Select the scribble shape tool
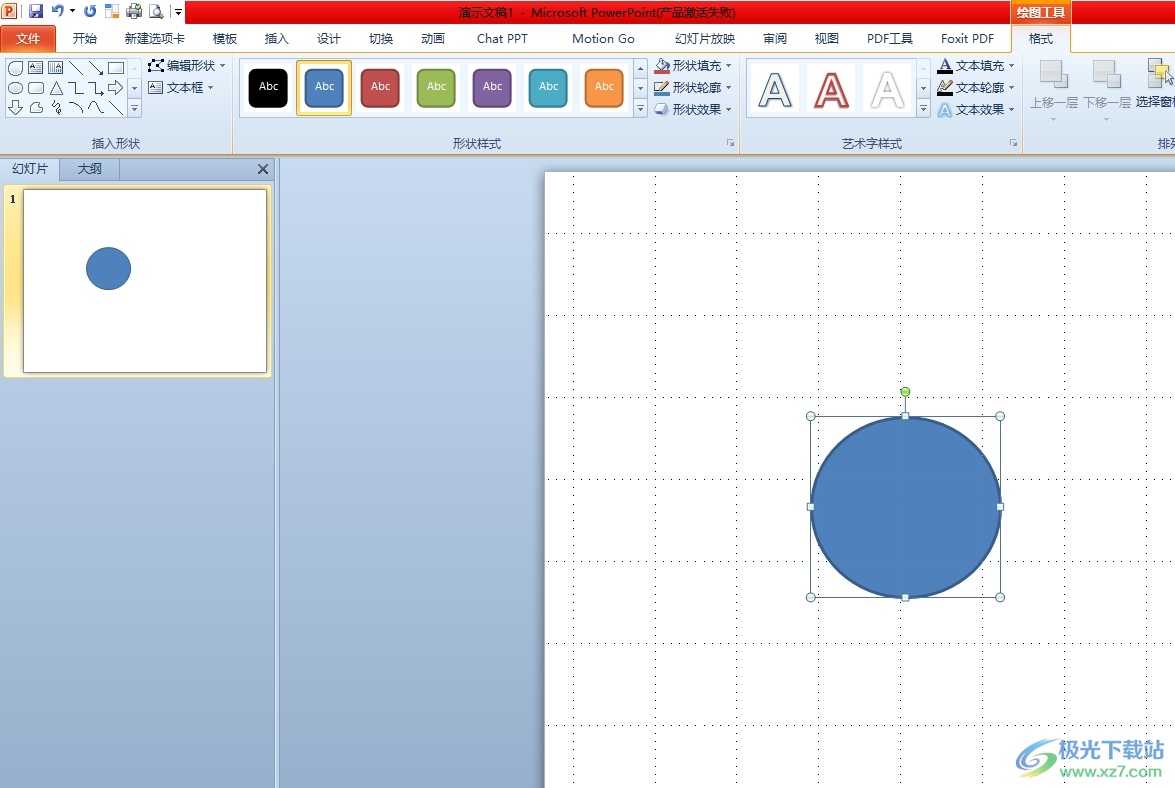The height and width of the screenshot is (788, 1175). click(x=55, y=108)
